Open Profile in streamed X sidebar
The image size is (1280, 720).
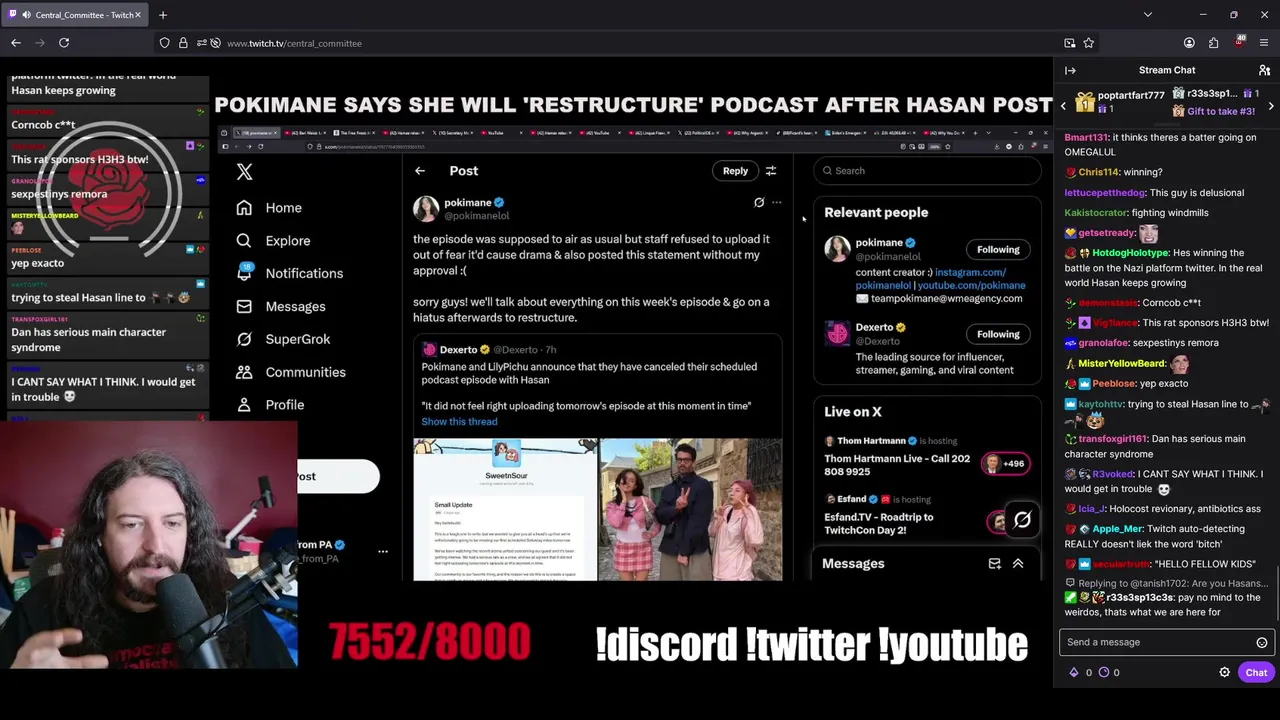point(269,405)
